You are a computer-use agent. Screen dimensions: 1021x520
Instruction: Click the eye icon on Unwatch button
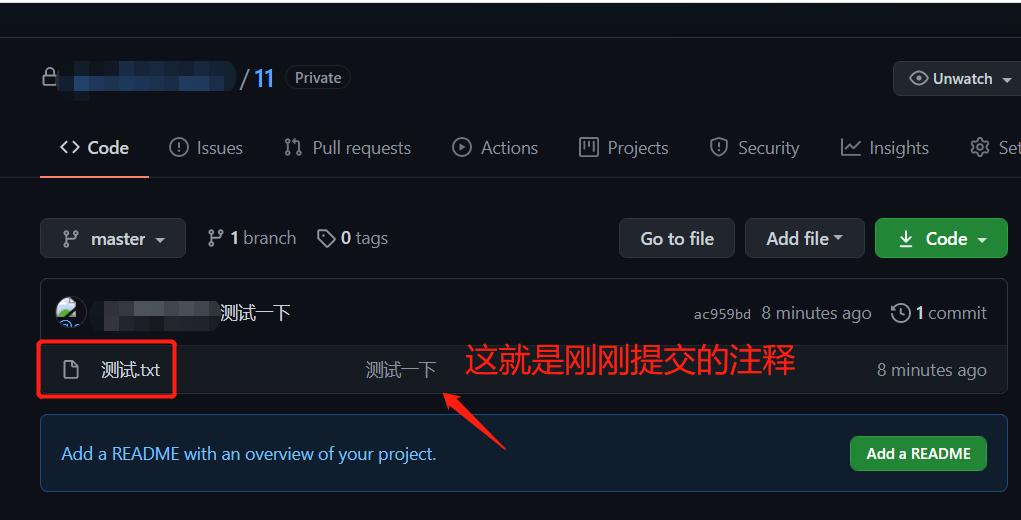(919, 78)
